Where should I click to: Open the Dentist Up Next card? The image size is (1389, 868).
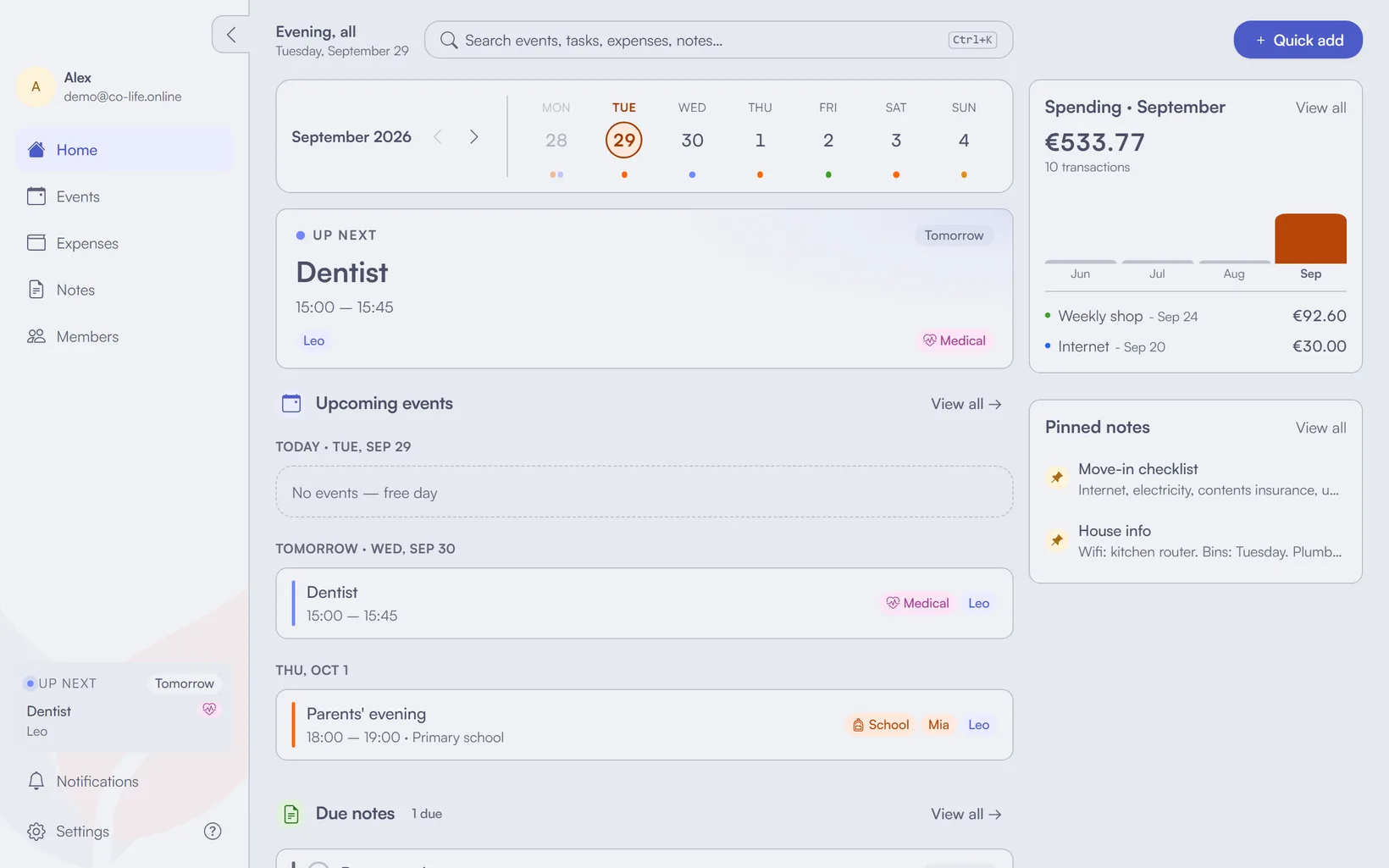coord(644,289)
